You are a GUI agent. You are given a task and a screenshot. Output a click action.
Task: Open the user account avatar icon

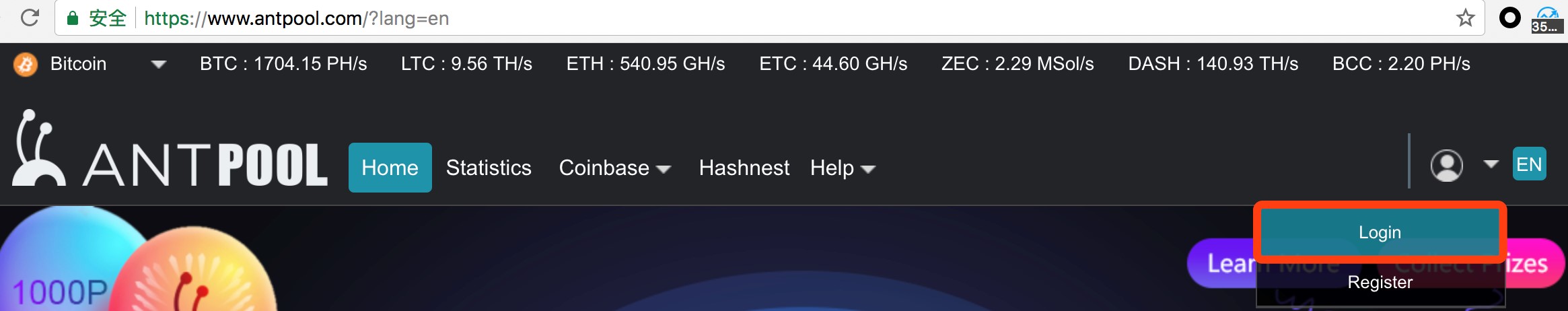[x=1446, y=166]
